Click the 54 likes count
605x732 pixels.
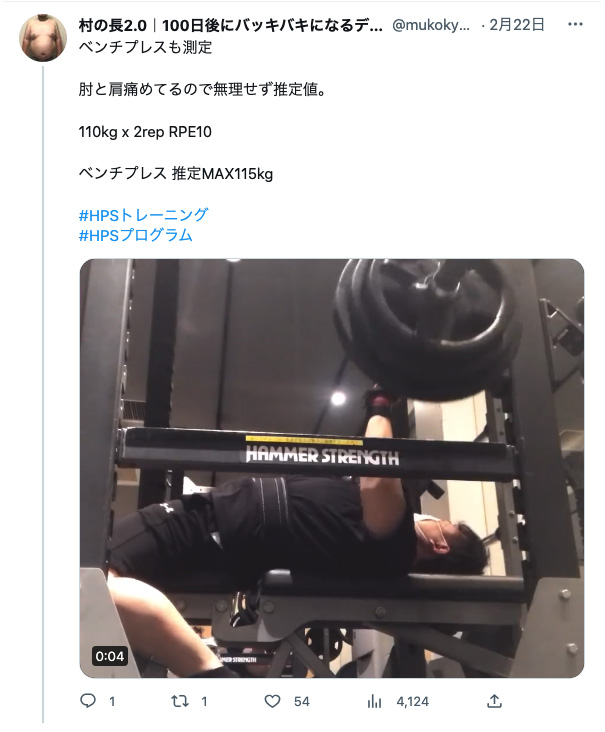point(302,701)
